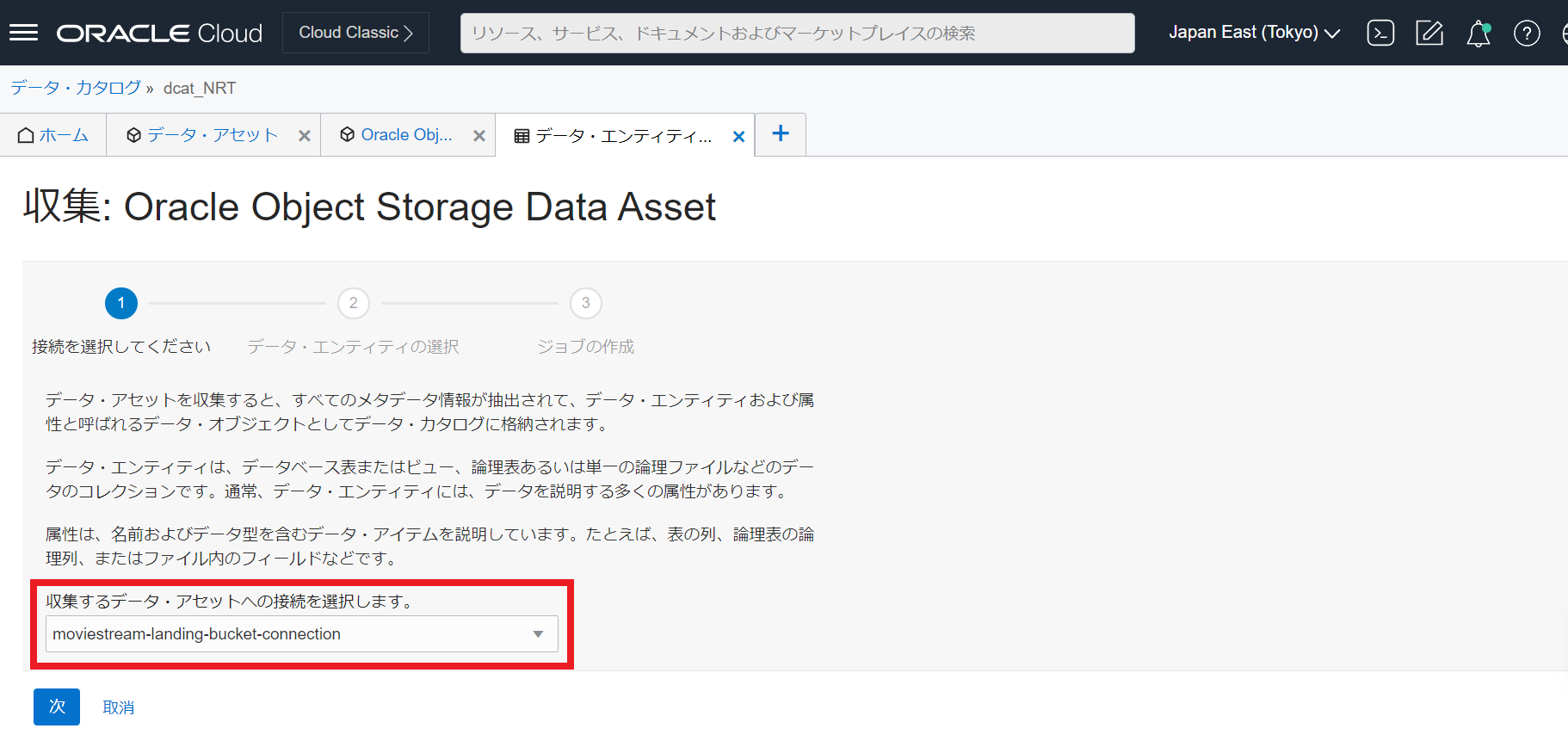Viewport: 1568px width, 747px height.
Task: Open the hamburger navigation menu
Action: pos(23,33)
